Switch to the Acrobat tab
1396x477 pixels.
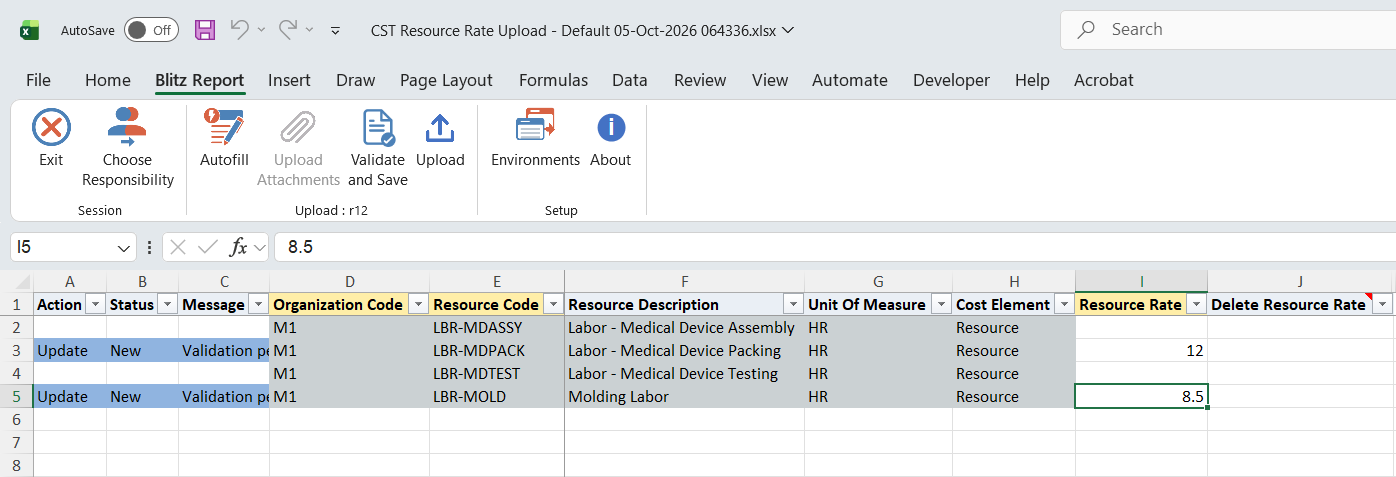(1104, 80)
